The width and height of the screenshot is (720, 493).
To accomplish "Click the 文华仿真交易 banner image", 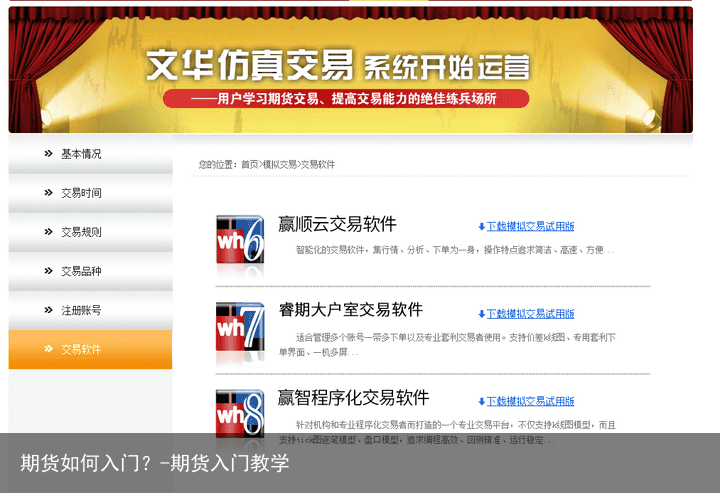I will [x=350, y=70].
